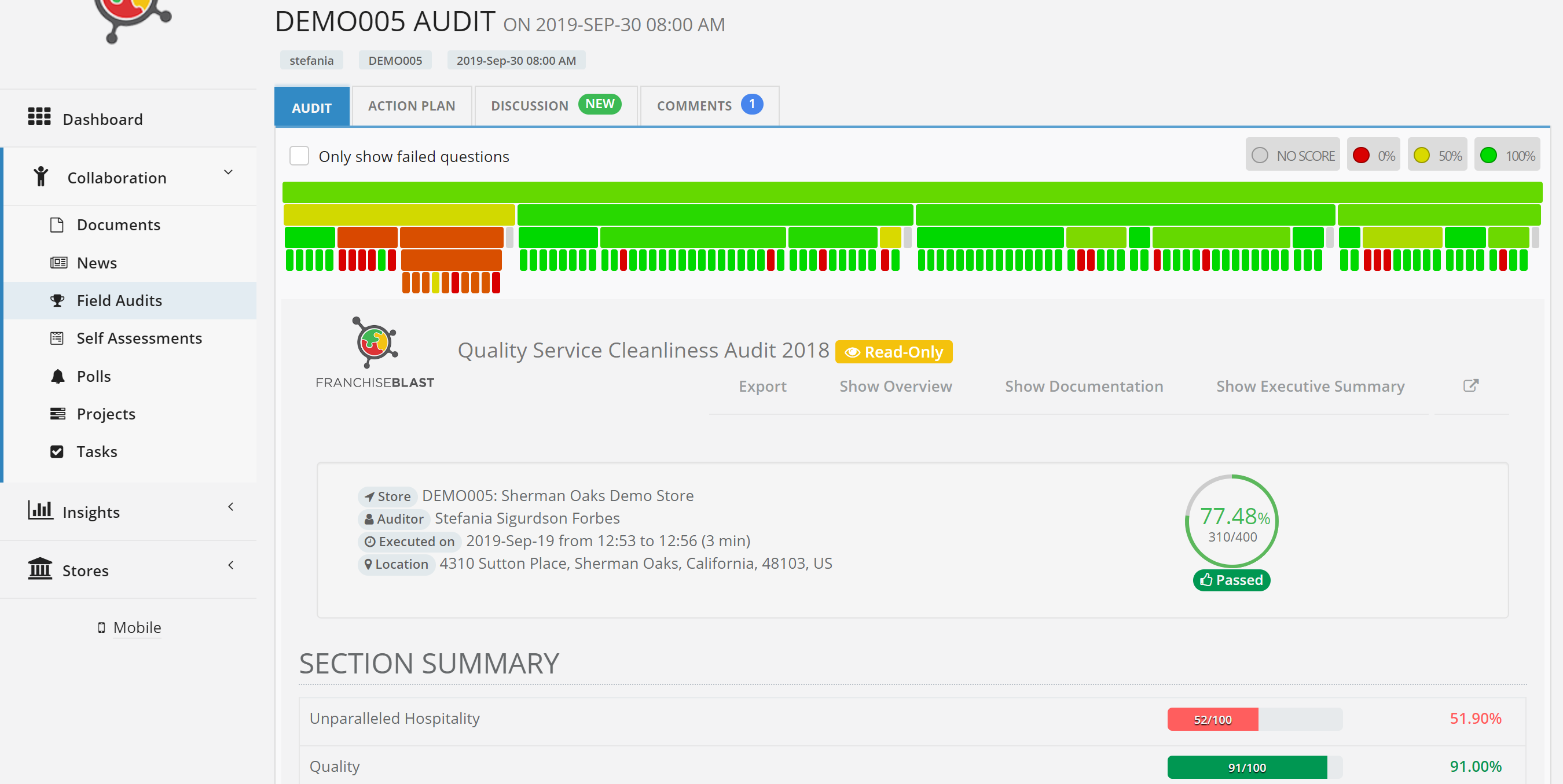Enable Only show failed questions checkbox
1563x784 pixels.
click(299, 156)
